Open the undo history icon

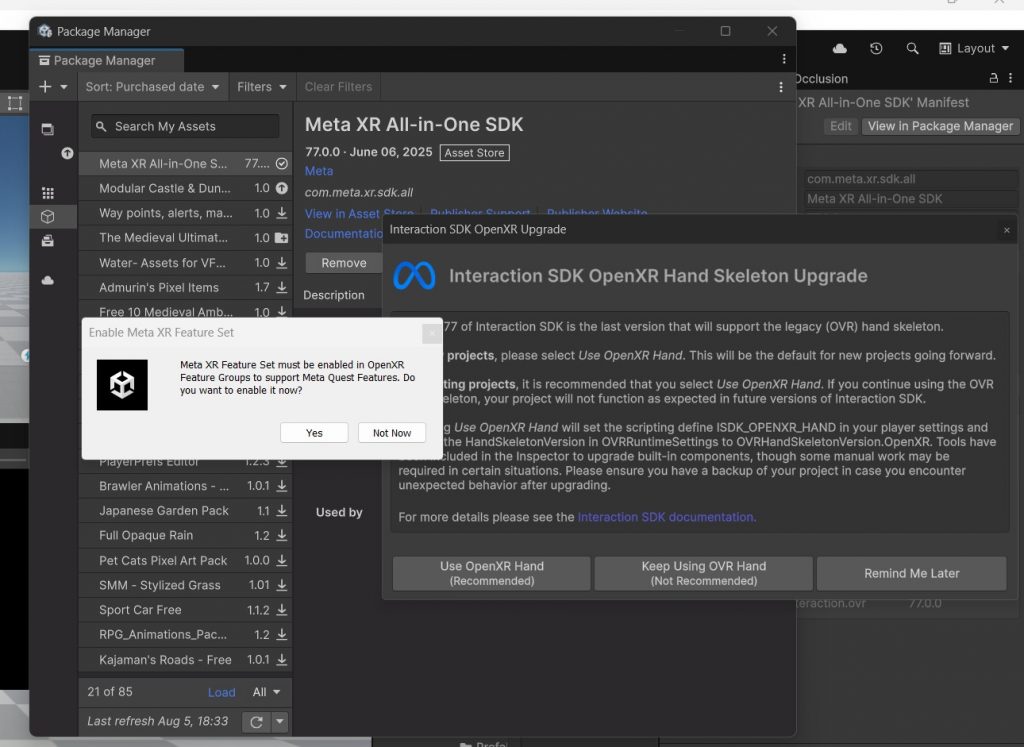(x=876, y=48)
